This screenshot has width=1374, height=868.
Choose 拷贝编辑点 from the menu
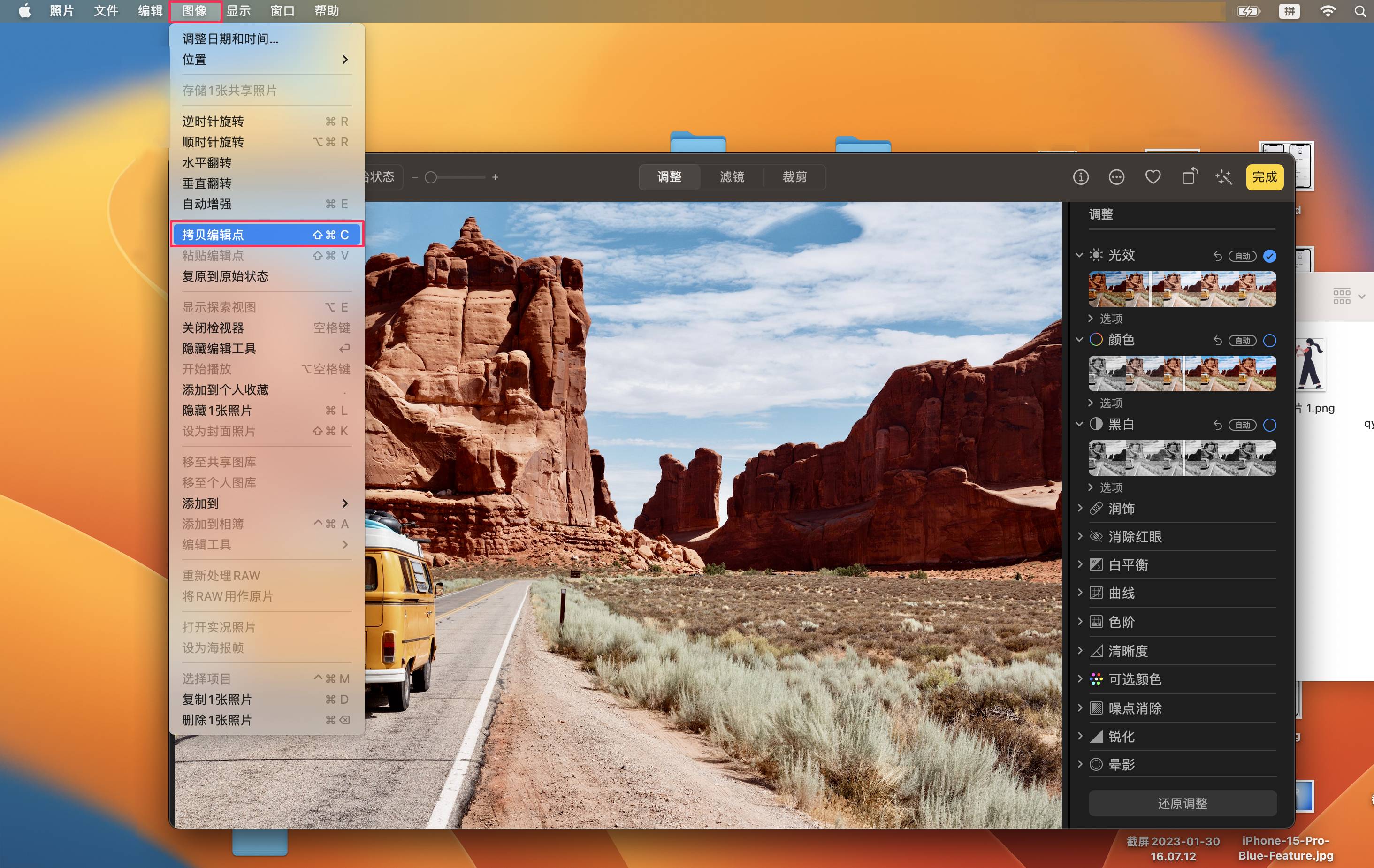(267, 235)
